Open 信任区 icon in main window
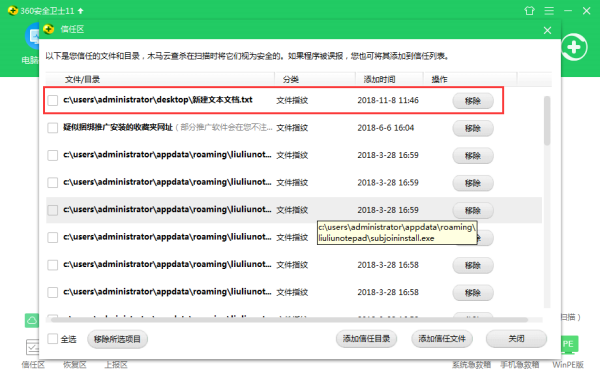The image size is (600, 378). [33, 347]
